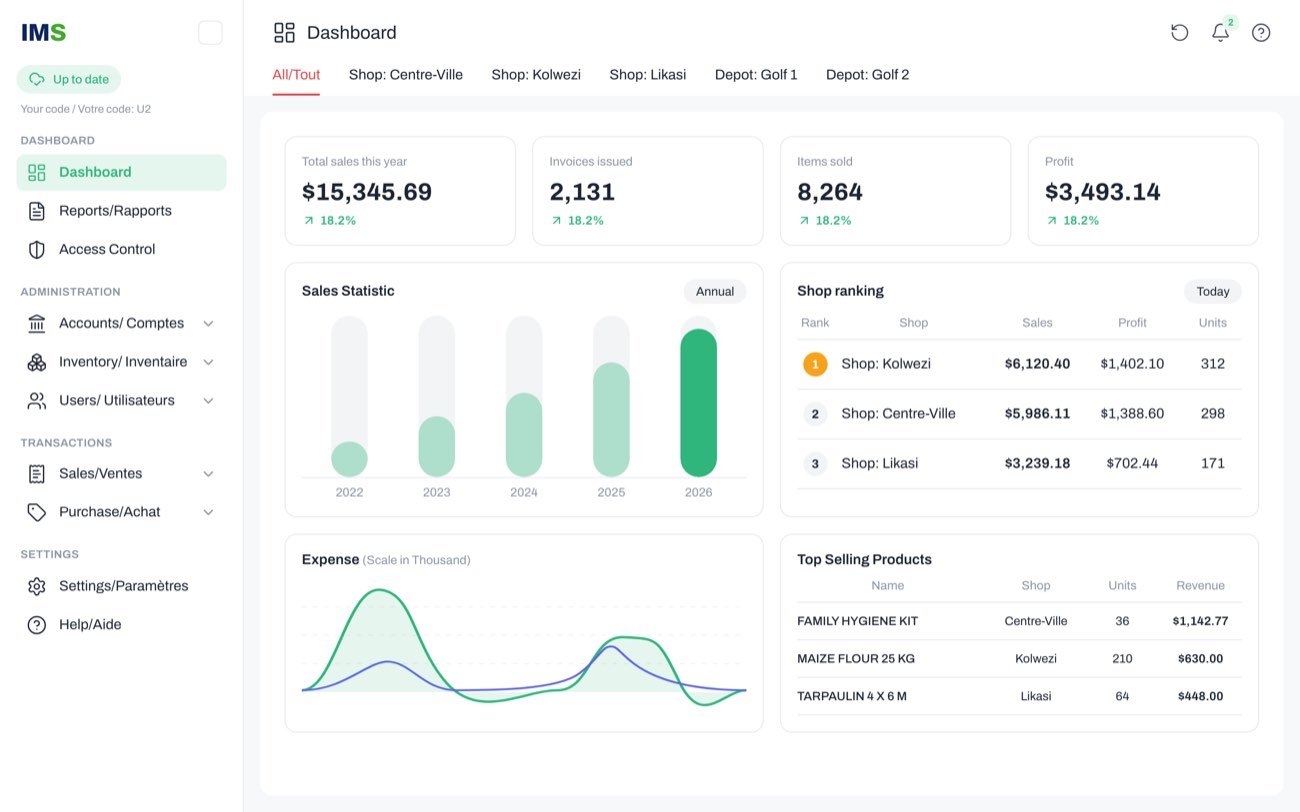Expand the Sales/Ventes chevron
This screenshot has width=1300, height=812.
point(208,474)
